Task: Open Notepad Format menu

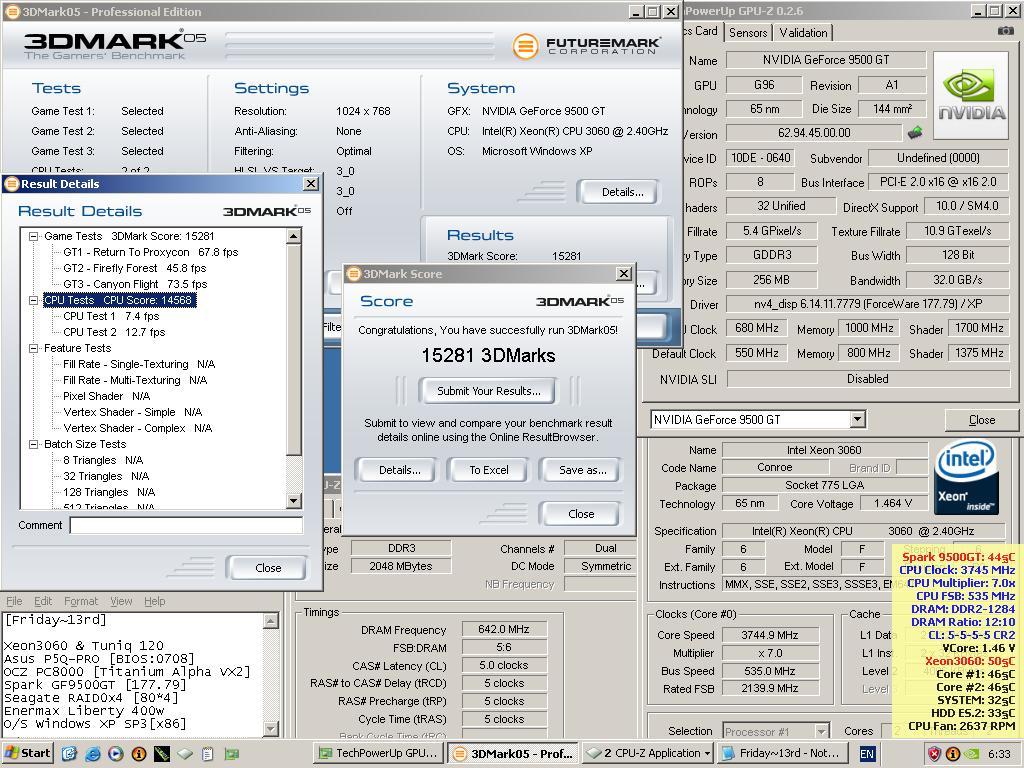Action: point(81,601)
